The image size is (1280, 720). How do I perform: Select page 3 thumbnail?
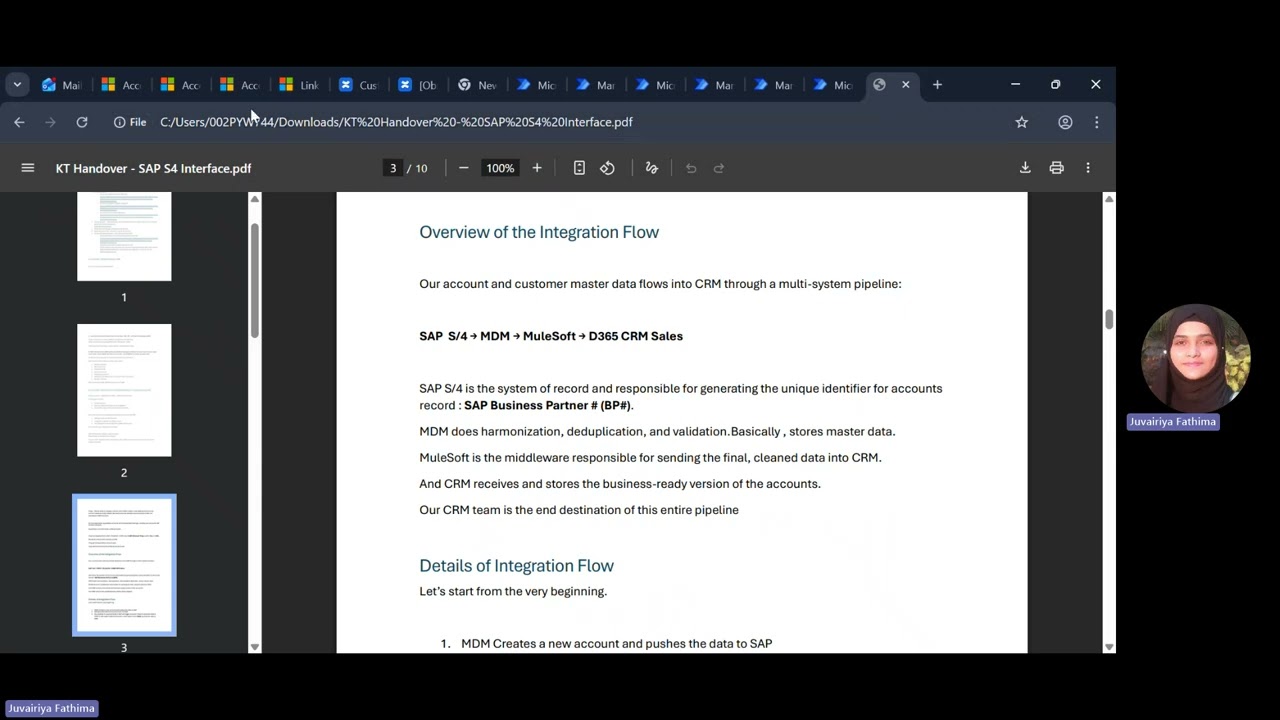click(124, 565)
